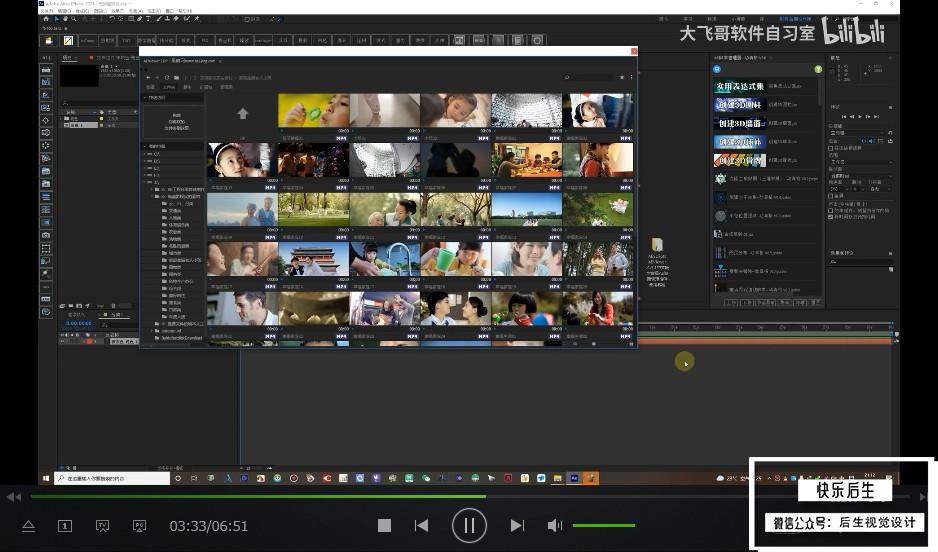Screen dimensions: 938x552
Task: Select the Pen tool in toolbar
Action: tap(139, 19)
